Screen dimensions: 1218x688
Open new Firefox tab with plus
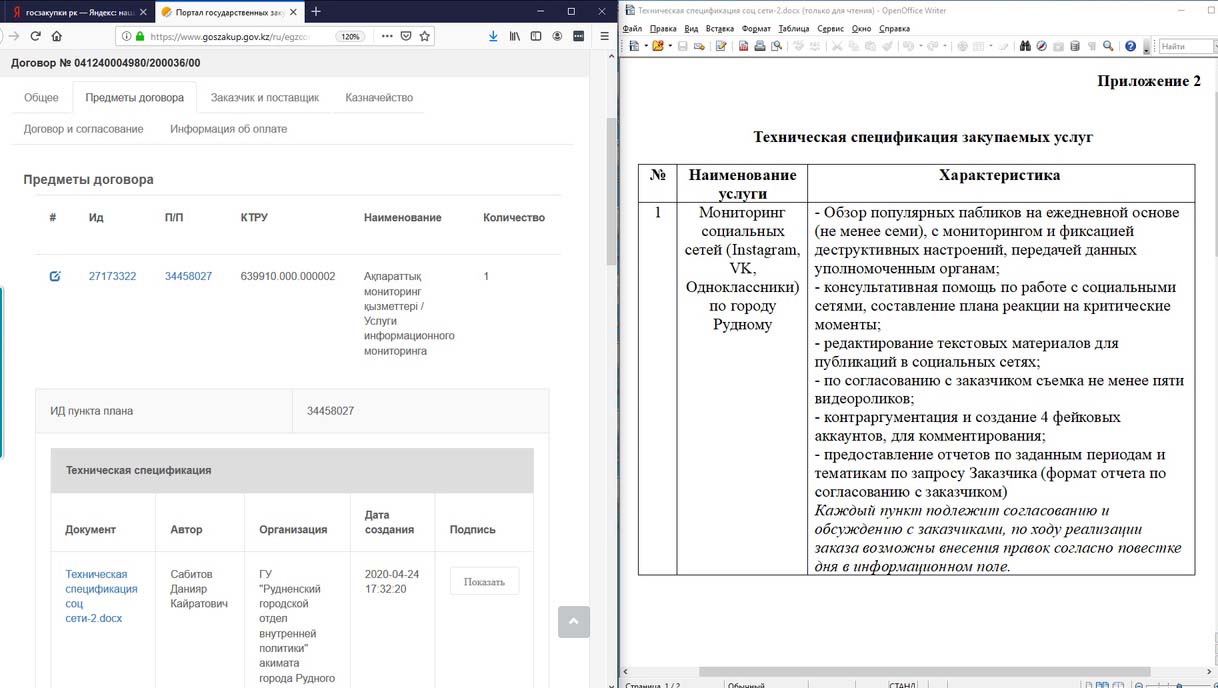tap(316, 11)
